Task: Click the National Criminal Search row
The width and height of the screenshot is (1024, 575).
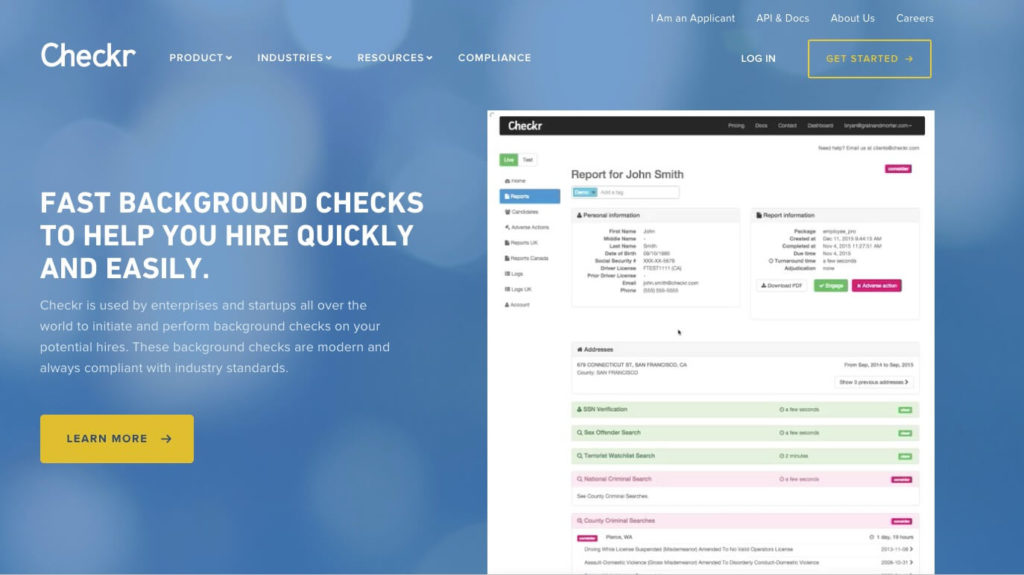Action: click(x=745, y=479)
